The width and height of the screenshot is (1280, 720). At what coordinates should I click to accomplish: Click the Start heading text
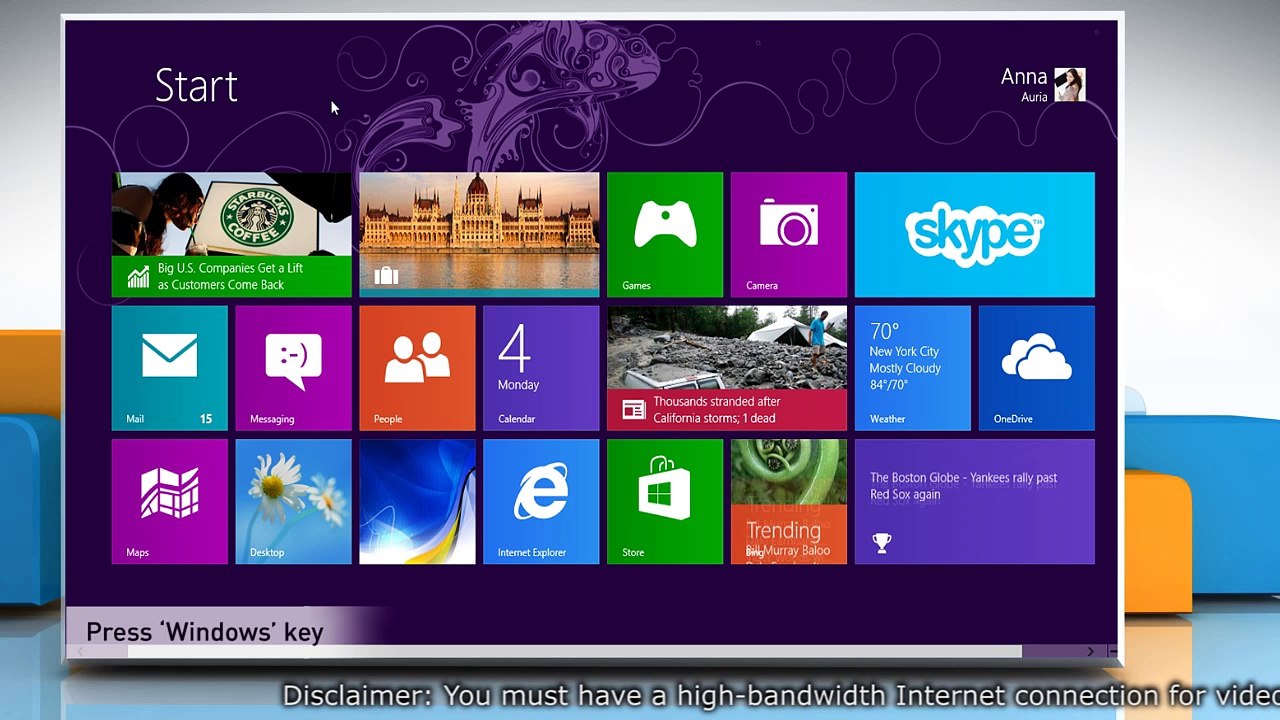pos(196,86)
